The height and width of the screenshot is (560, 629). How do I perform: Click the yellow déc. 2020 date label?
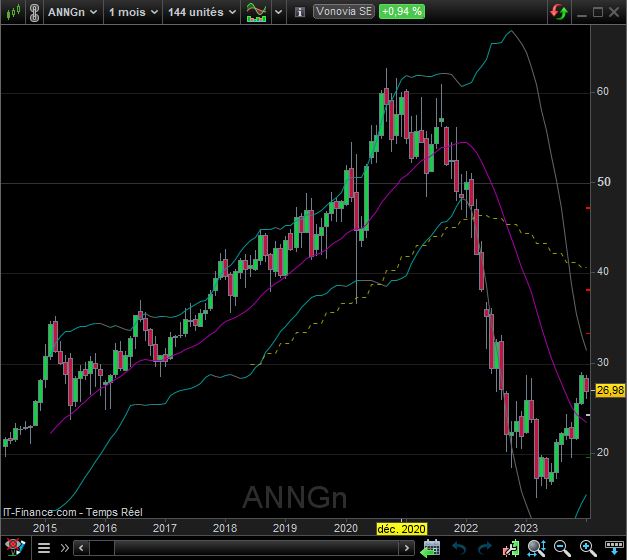(x=402, y=530)
